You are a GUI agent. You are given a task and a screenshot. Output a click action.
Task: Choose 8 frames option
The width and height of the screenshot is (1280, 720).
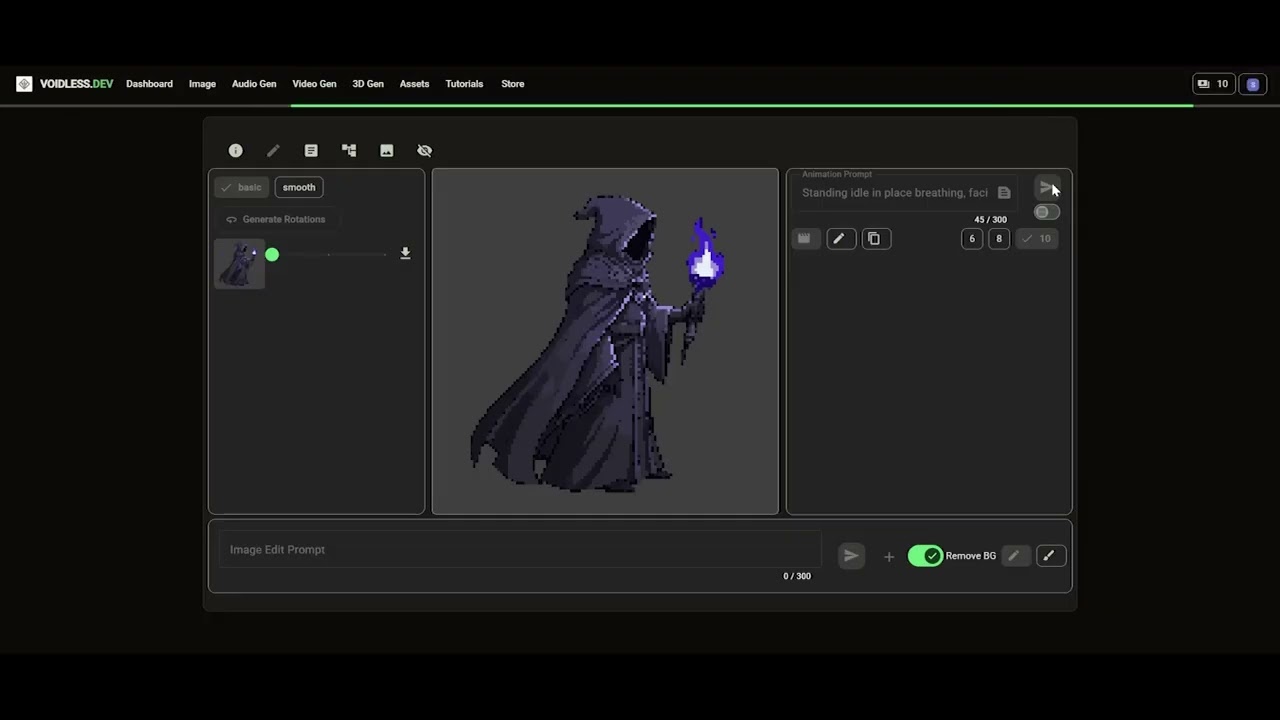(x=999, y=239)
